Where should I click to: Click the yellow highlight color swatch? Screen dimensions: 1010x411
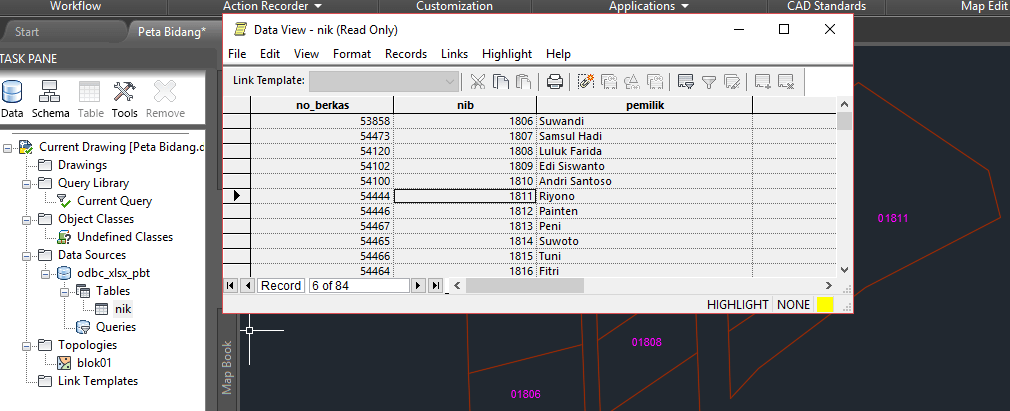pyautogui.click(x=824, y=305)
